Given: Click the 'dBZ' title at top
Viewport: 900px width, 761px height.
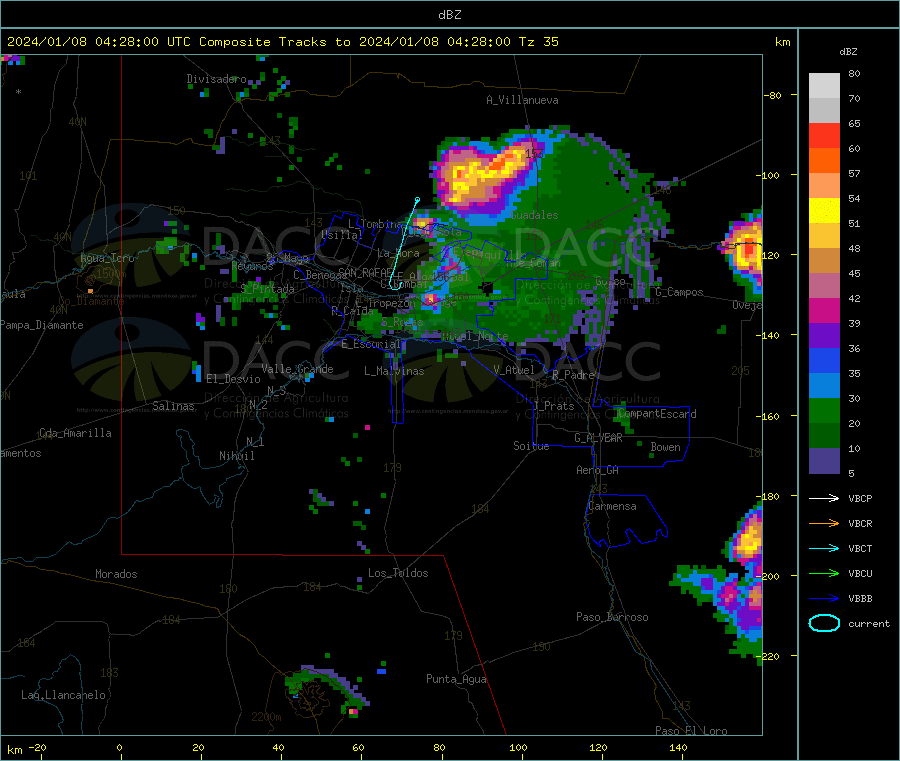Looking at the screenshot, I should [449, 15].
